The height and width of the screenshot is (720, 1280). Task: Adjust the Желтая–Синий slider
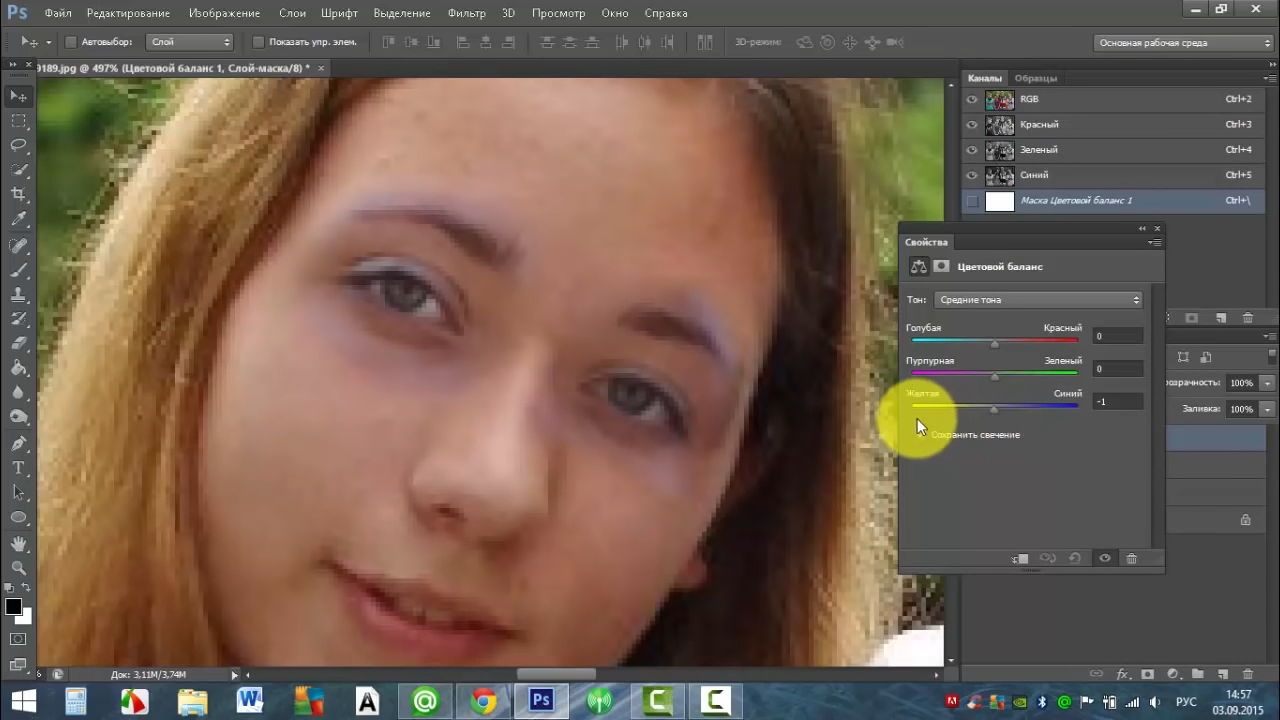coord(994,407)
